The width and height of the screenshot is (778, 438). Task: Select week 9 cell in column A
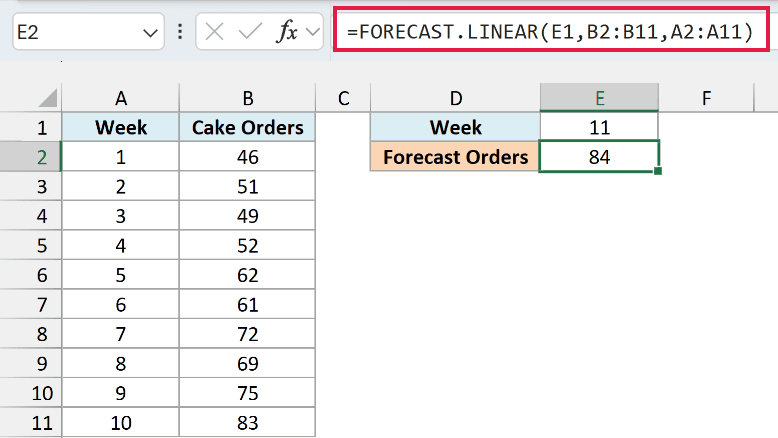coord(121,393)
